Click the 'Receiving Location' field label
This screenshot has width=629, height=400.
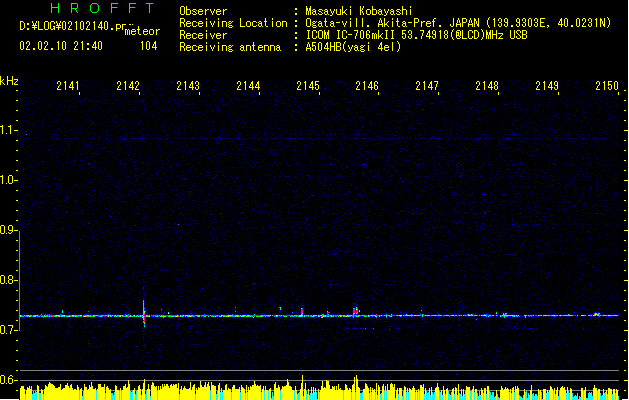[233, 23]
